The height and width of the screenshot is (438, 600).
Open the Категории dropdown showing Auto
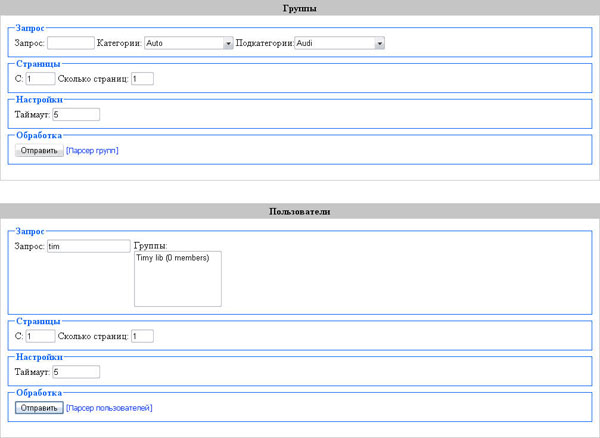click(x=189, y=43)
